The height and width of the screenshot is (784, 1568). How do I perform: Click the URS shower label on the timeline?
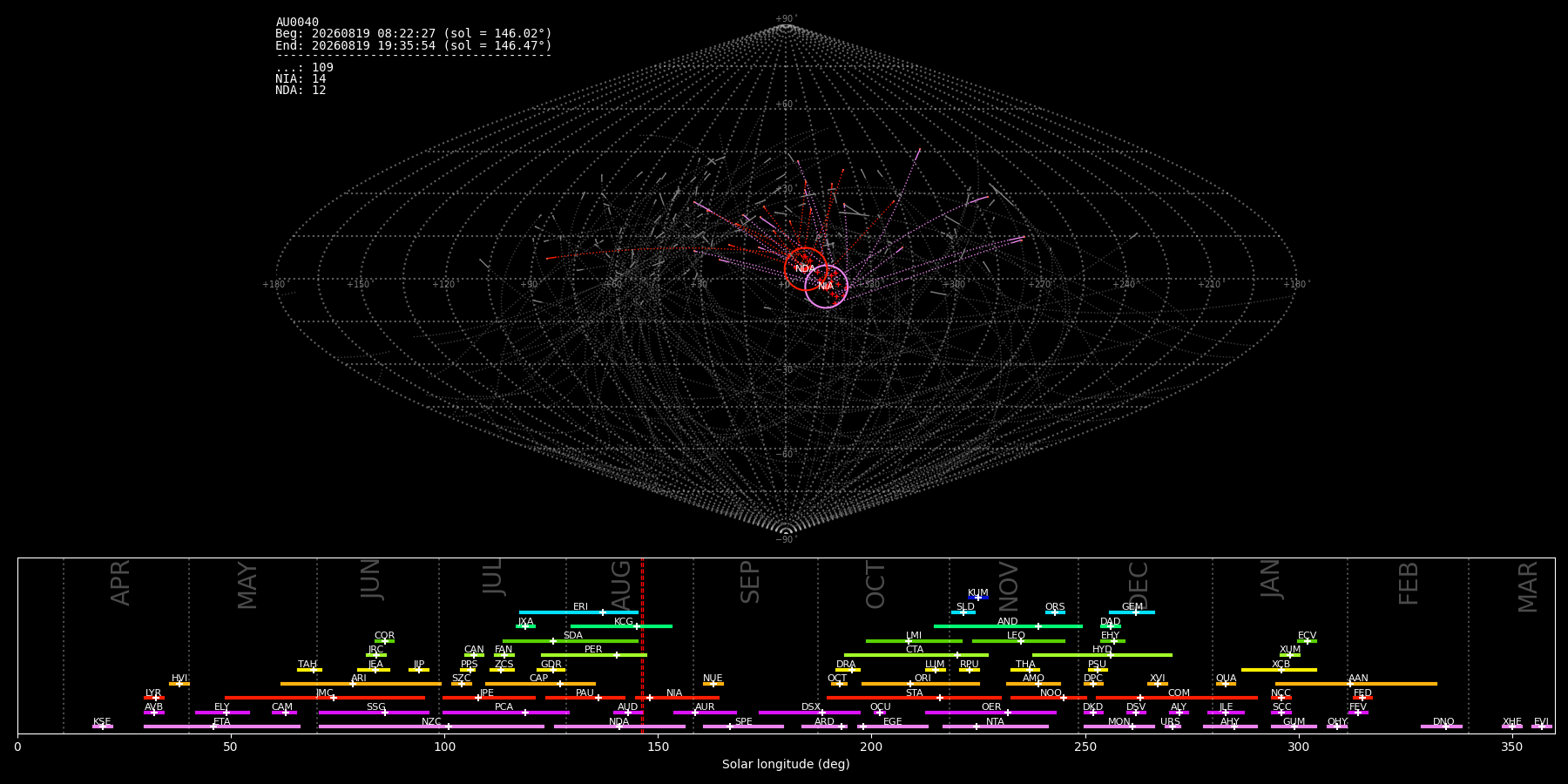pos(1170,722)
